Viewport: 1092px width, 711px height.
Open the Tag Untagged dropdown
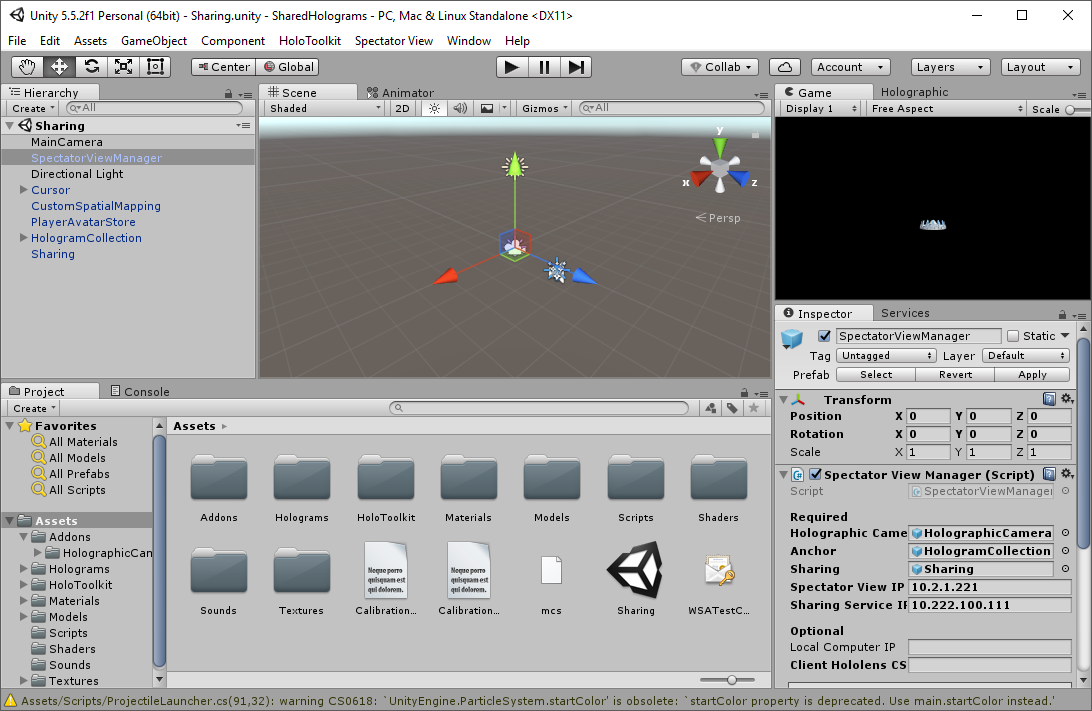click(x=885, y=356)
